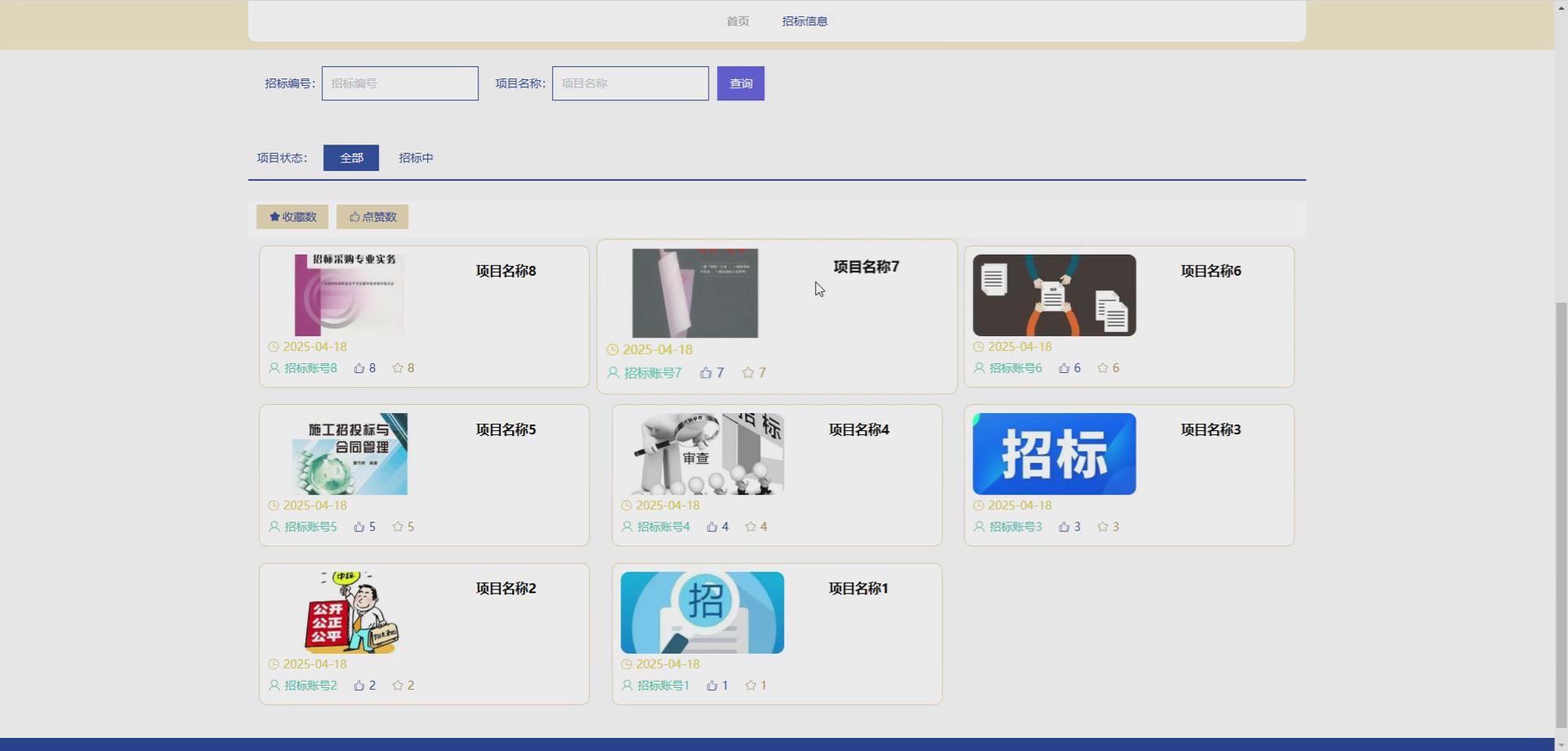
Task: Open the 首页 menu item
Action: pos(736,21)
